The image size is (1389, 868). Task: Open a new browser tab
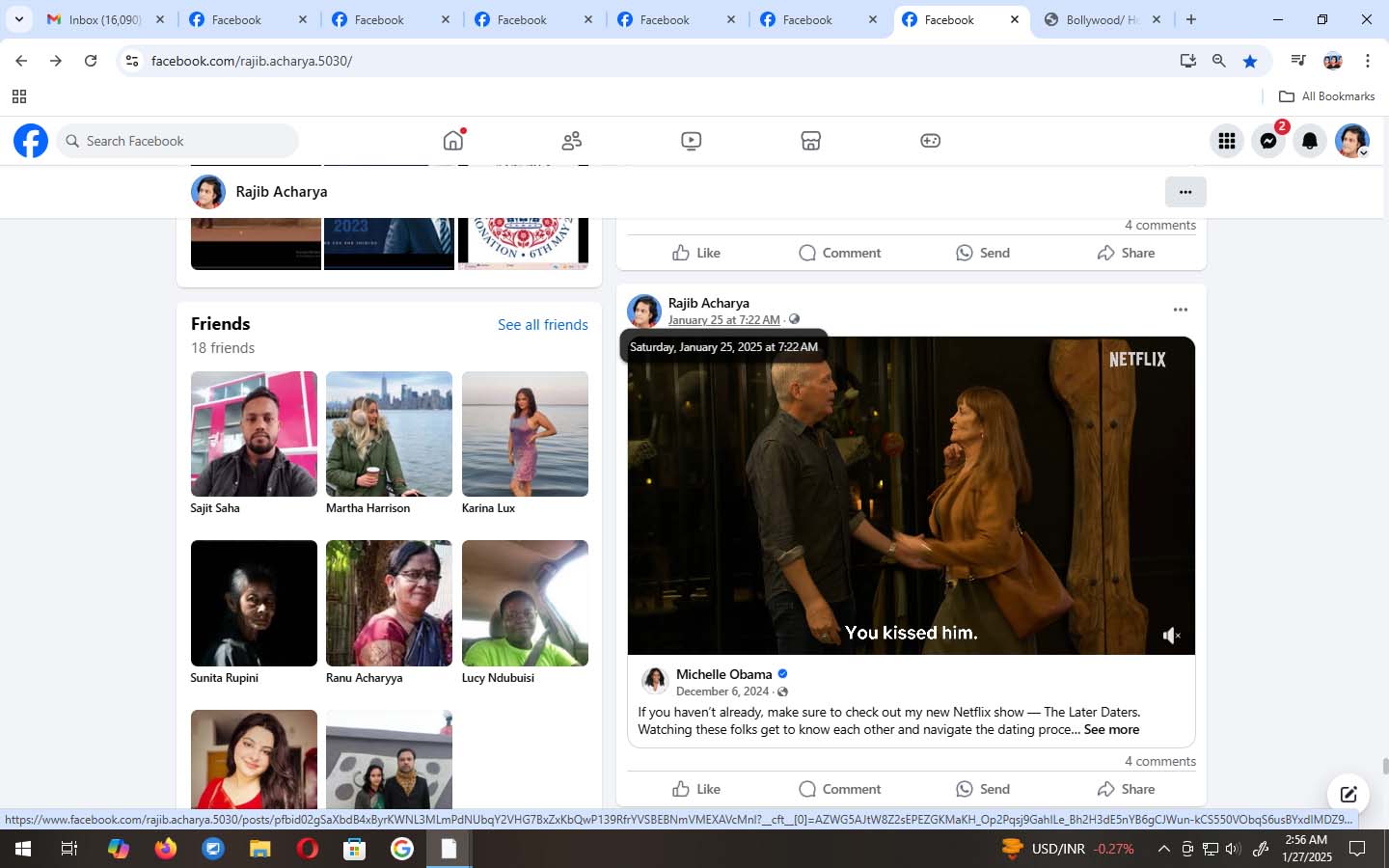(x=1191, y=19)
